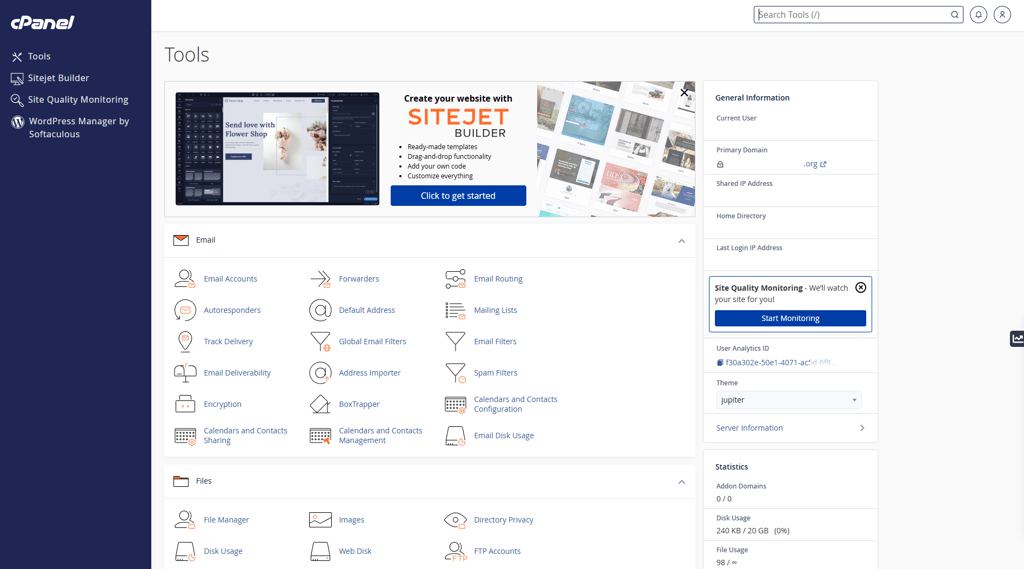Click the BoxTrapper icon
This screenshot has width=1024, height=569.
click(x=320, y=404)
